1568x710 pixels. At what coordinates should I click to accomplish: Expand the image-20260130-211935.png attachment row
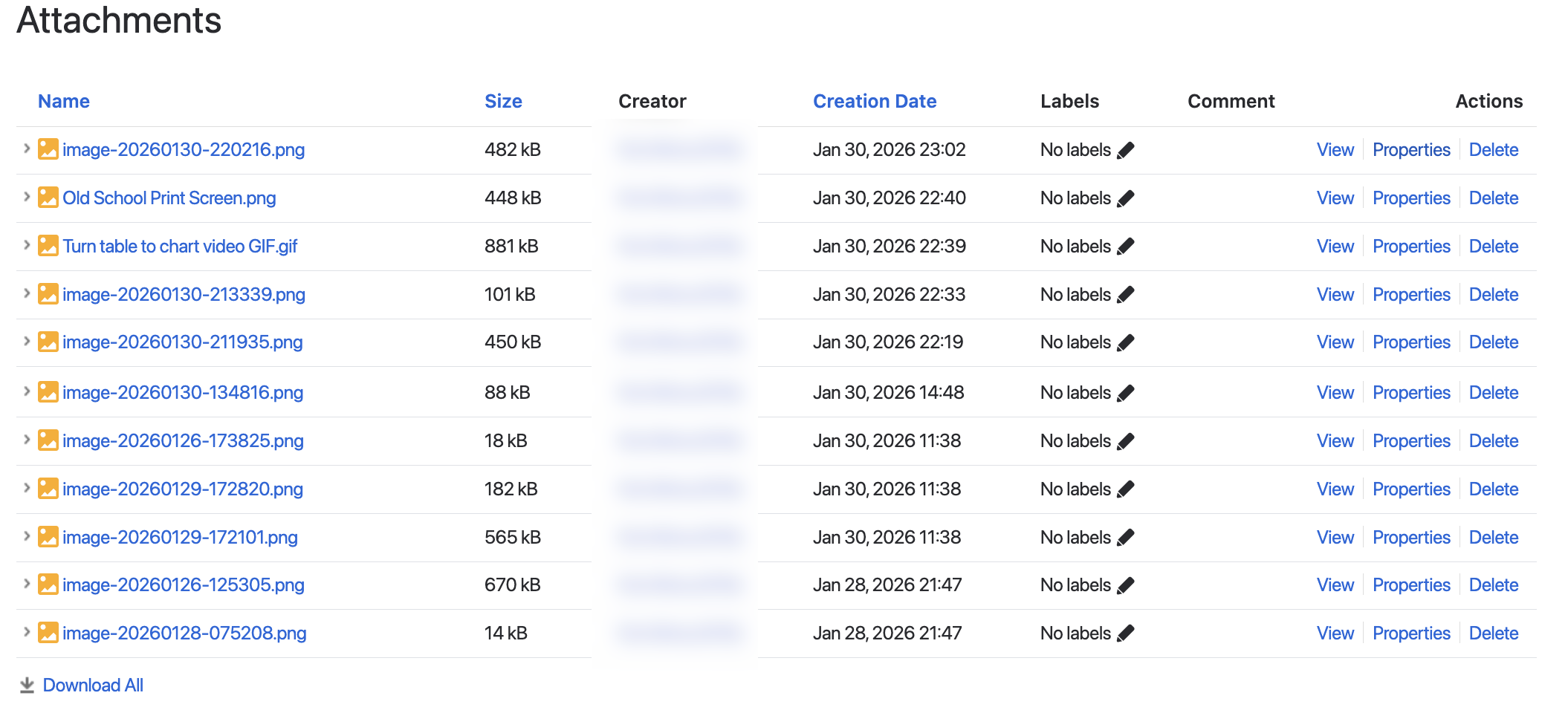pos(27,341)
